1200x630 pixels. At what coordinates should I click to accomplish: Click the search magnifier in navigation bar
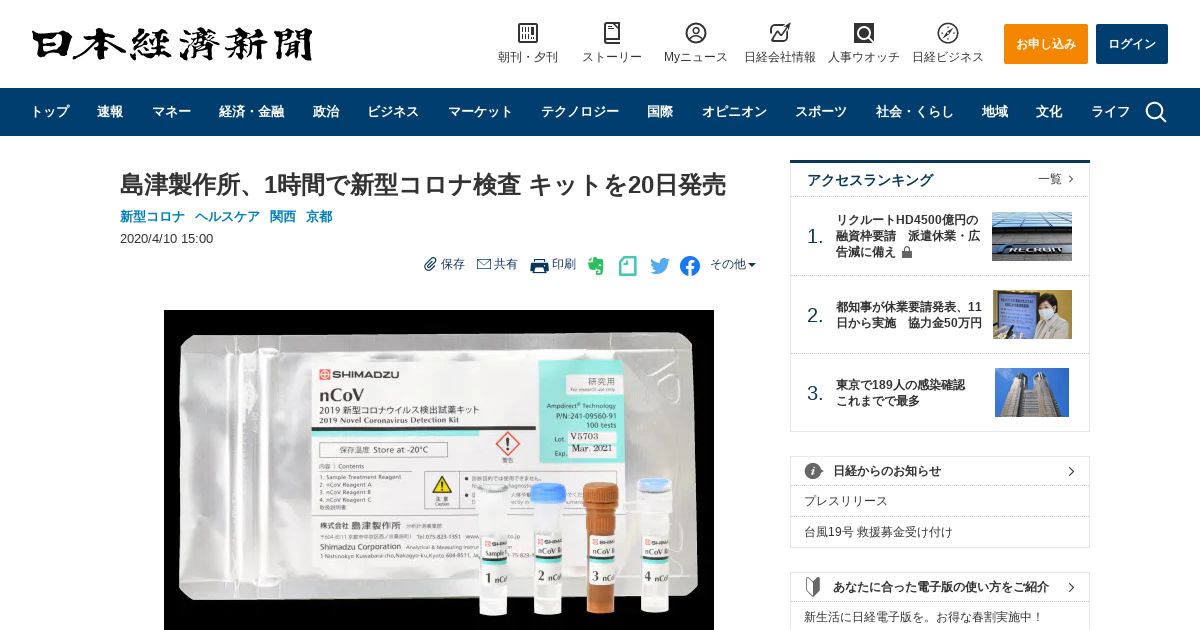click(x=1156, y=112)
